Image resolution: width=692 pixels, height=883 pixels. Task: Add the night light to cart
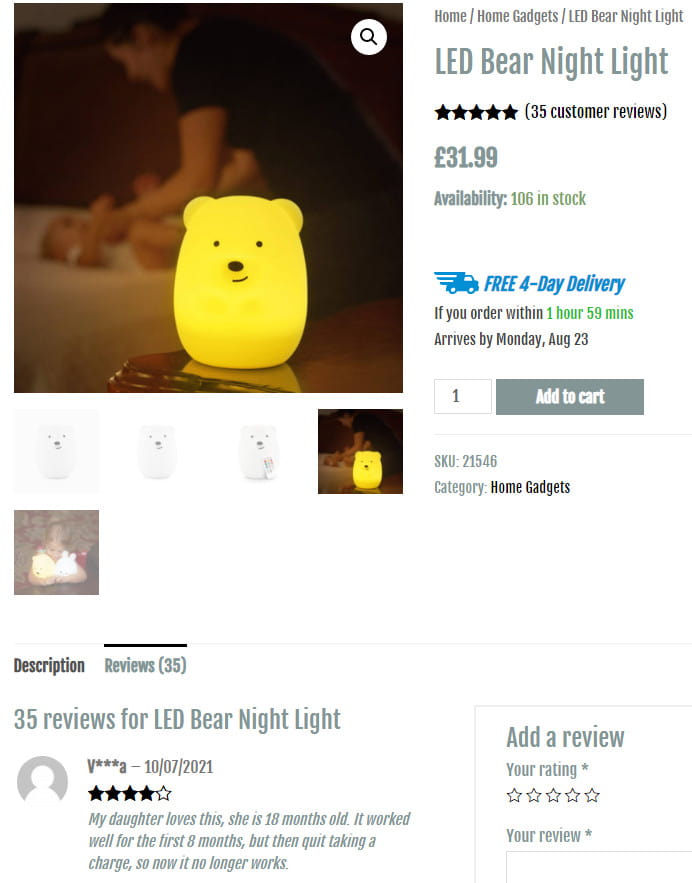[x=570, y=396]
